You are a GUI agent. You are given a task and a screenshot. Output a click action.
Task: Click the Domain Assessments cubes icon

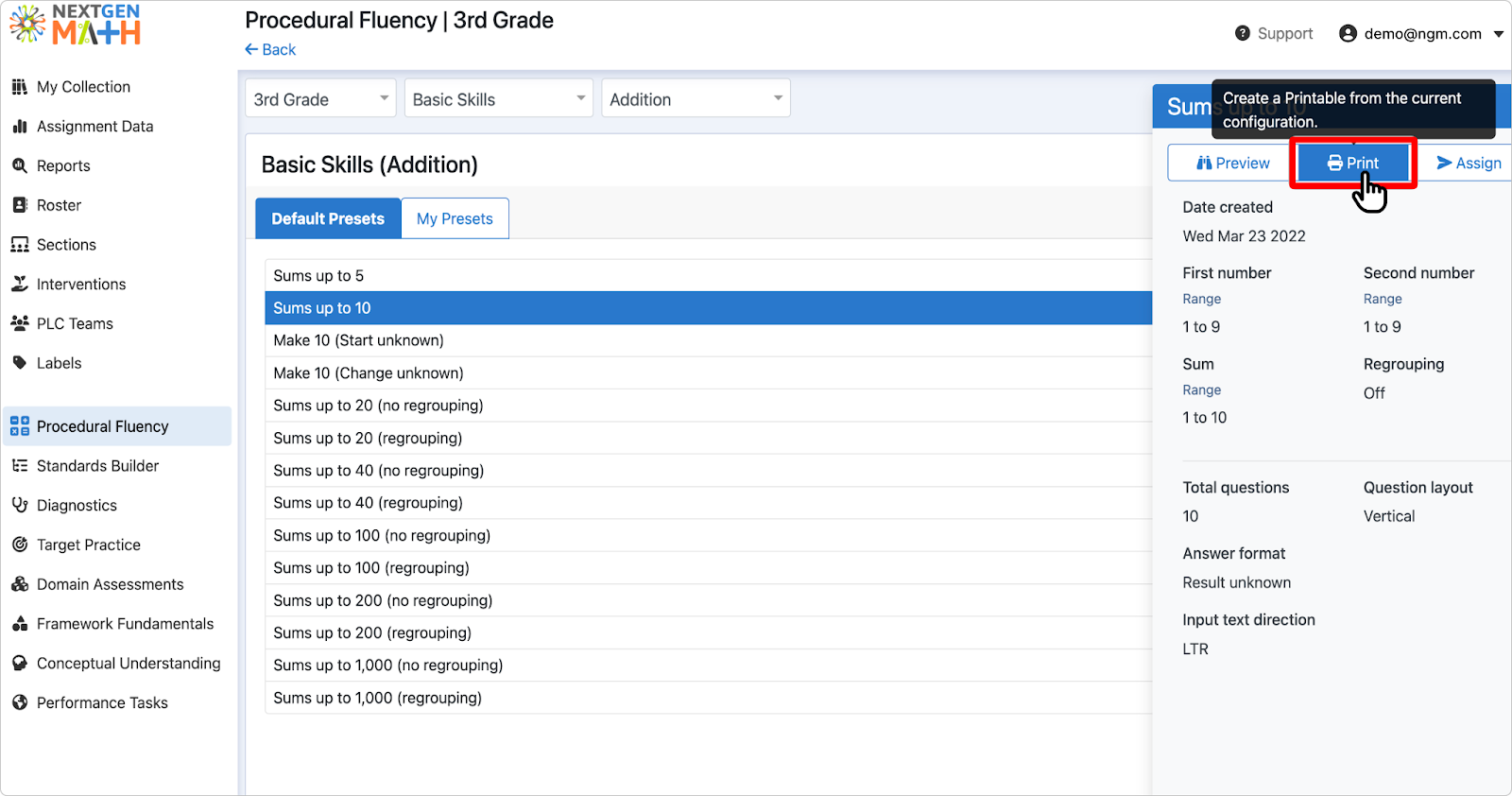tap(19, 584)
